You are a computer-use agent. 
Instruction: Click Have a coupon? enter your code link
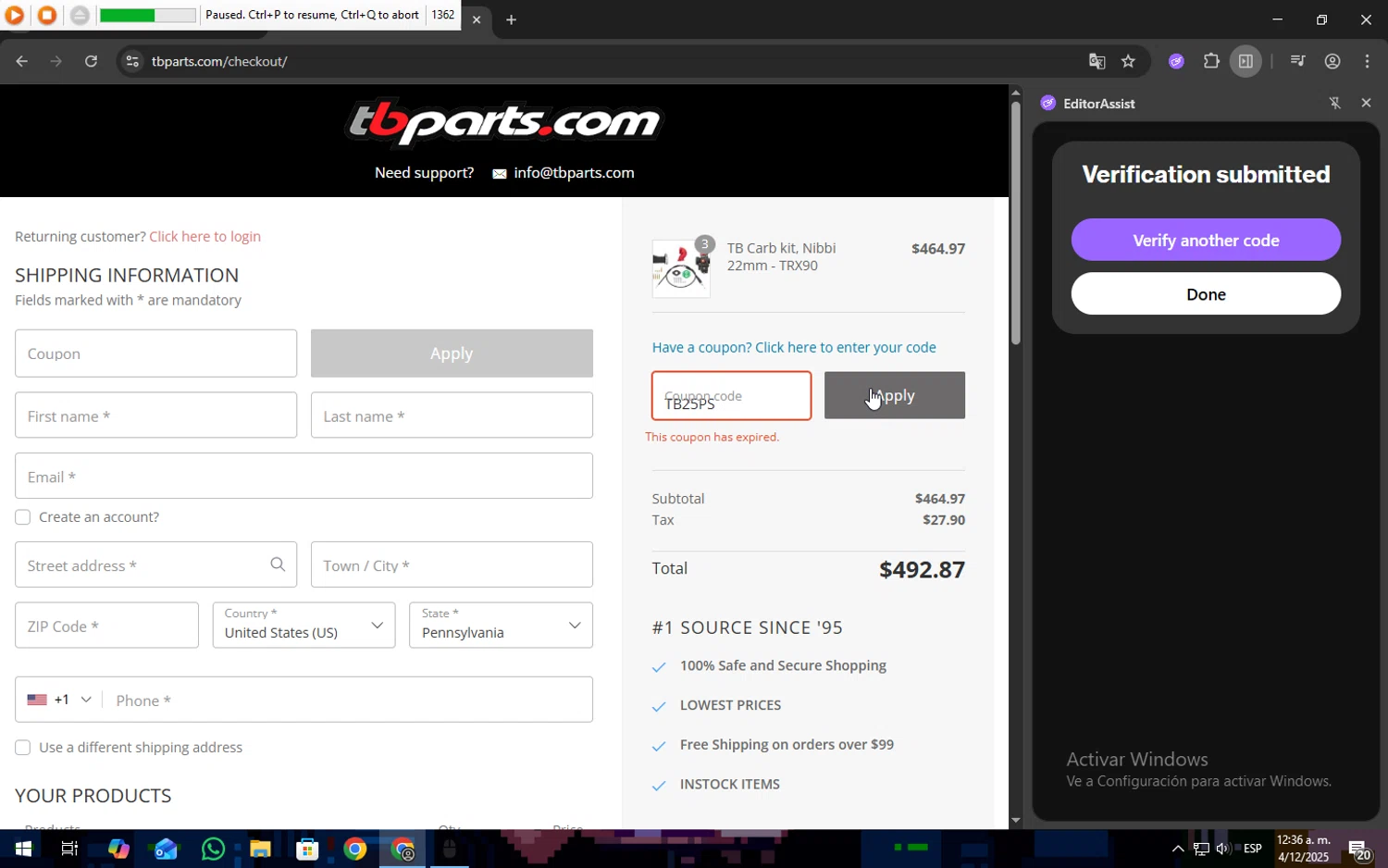(794, 347)
